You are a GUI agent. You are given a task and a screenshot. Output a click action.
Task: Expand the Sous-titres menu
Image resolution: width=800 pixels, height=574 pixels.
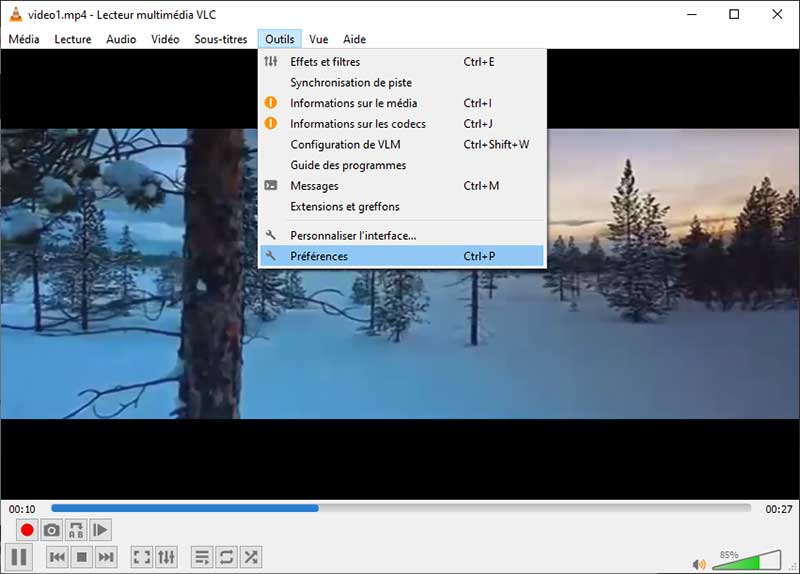(221, 39)
